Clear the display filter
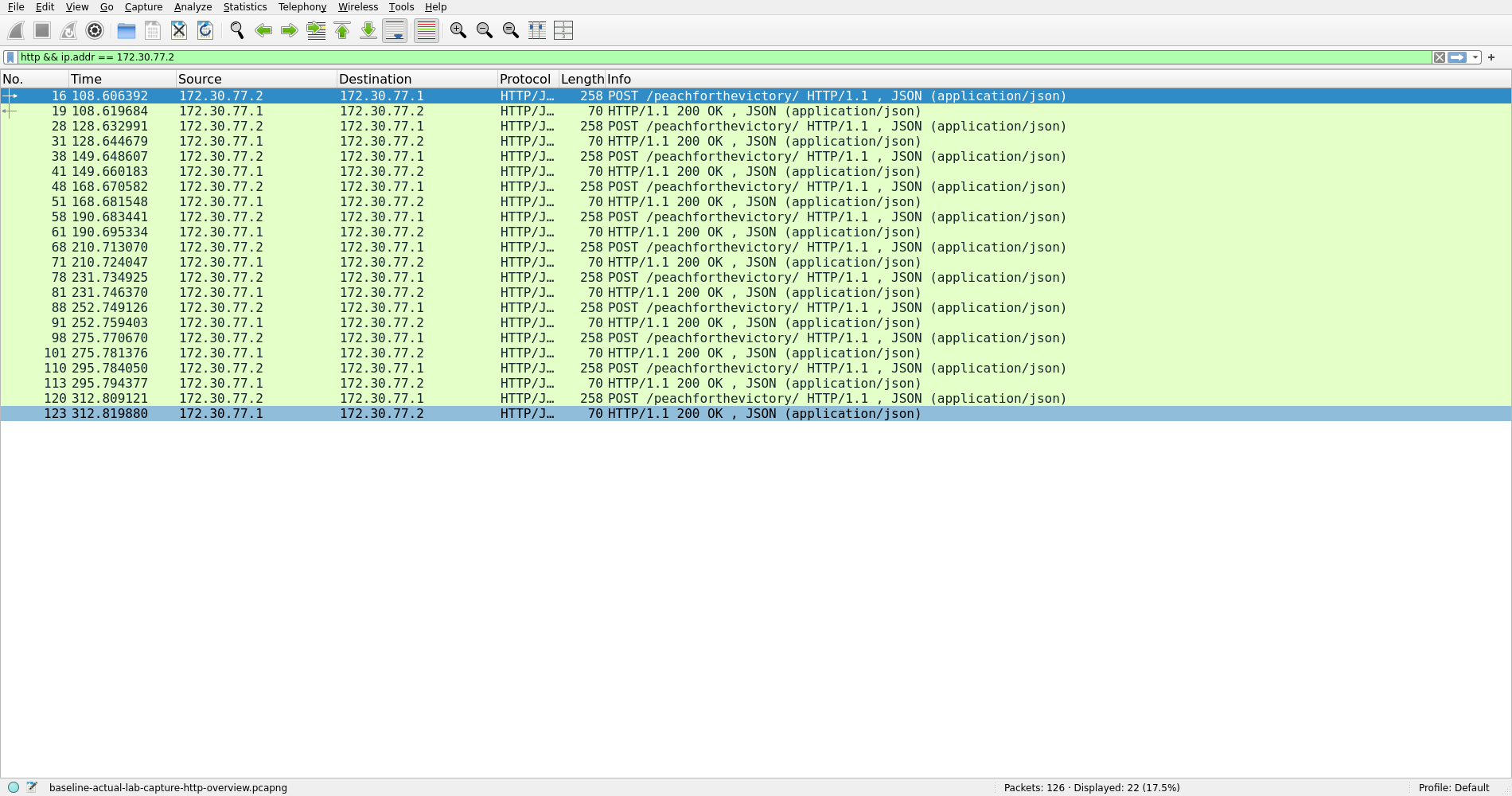The image size is (1512, 796). pyautogui.click(x=1440, y=57)
